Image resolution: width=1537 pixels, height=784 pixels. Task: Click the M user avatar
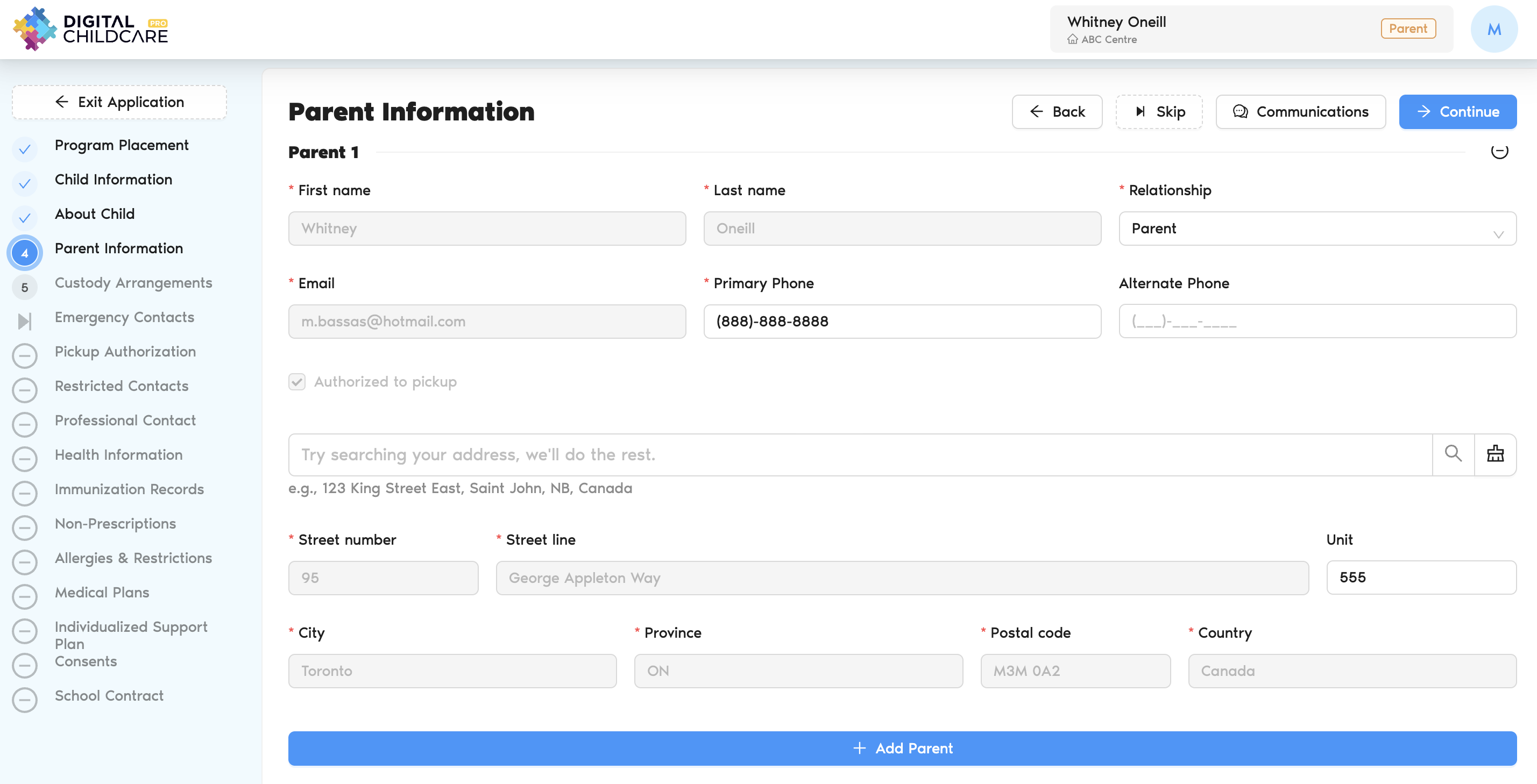click(x=1493, y=29)
